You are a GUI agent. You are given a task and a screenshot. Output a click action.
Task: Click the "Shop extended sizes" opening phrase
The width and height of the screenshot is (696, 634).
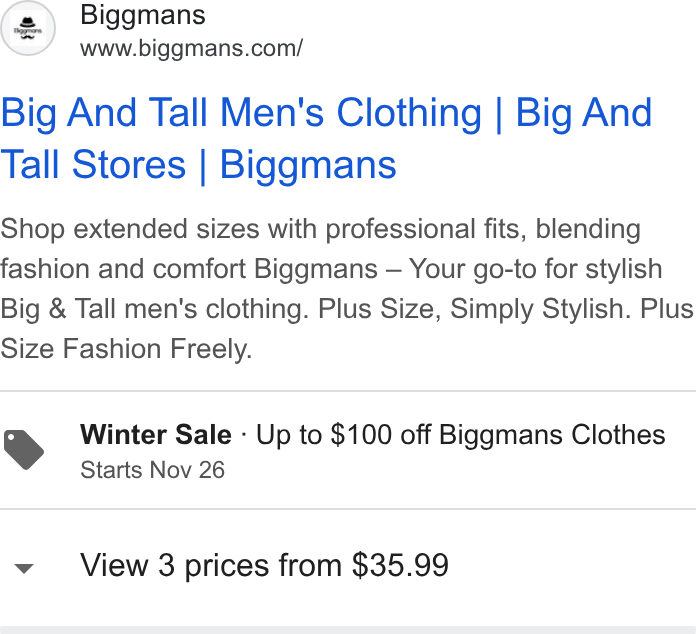130,229
